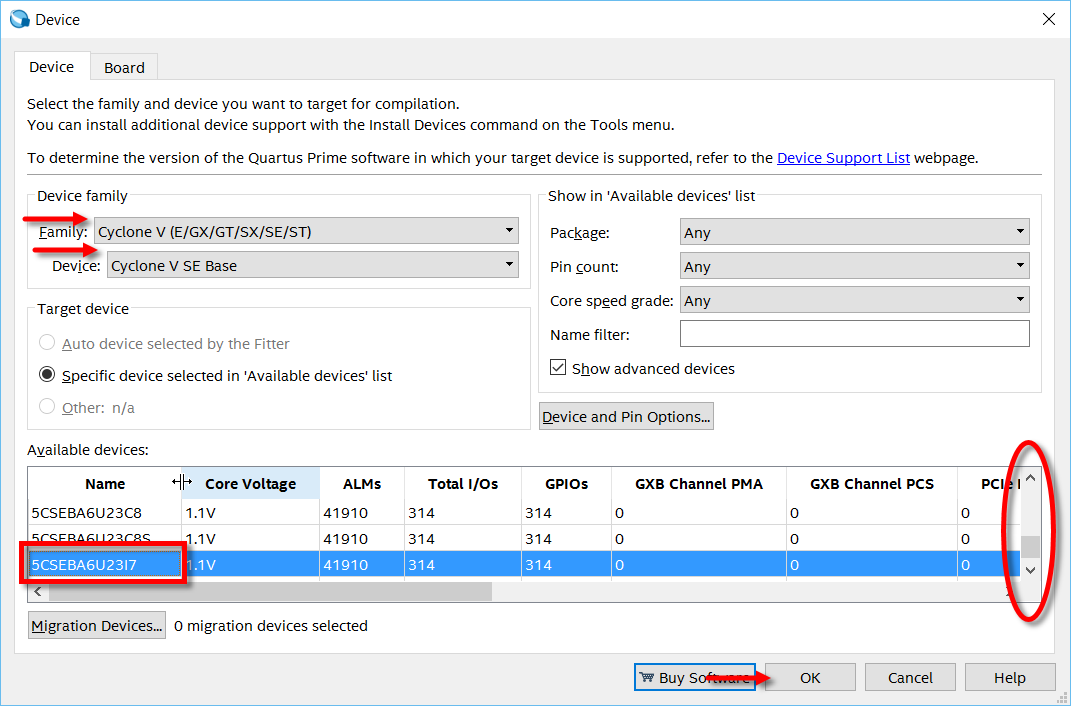Screen dimensions: 1071x706
Task: Click the shopping cart icon on Buy Software
Action: [x=647, y=678]
